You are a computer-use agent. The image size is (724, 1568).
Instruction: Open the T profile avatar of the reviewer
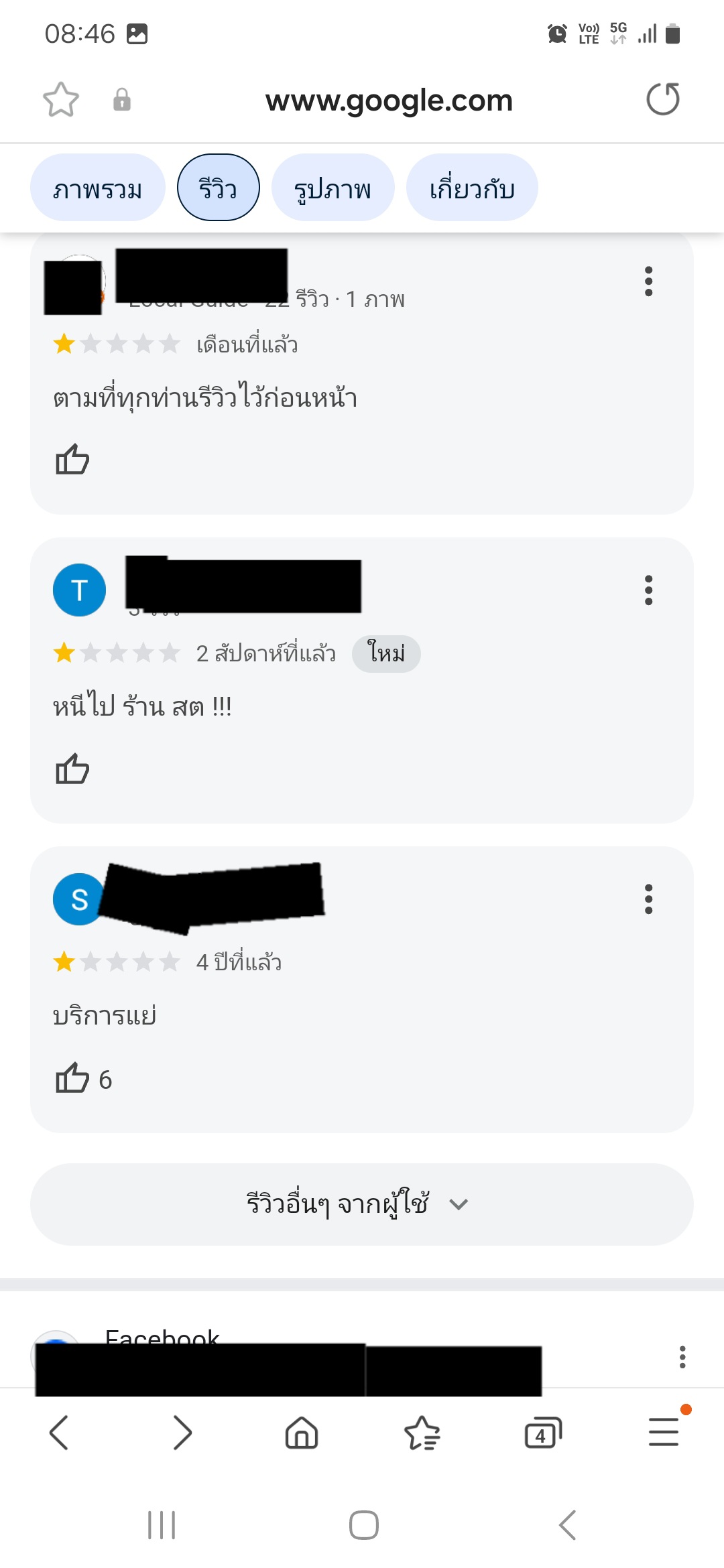pyautogui.click(x=79, y=590)
